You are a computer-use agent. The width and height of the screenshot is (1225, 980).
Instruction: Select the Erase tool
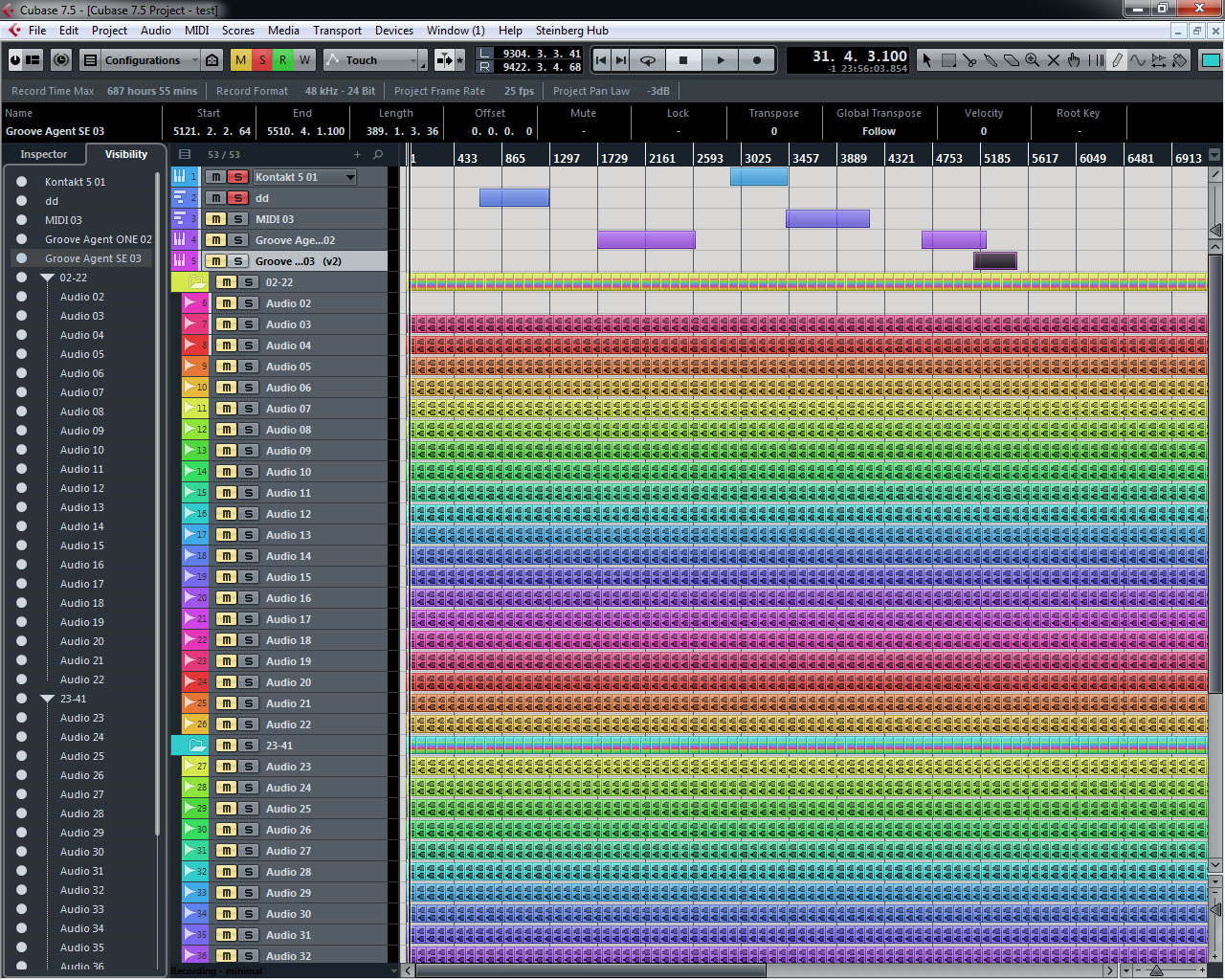(x=1012, y=60)
